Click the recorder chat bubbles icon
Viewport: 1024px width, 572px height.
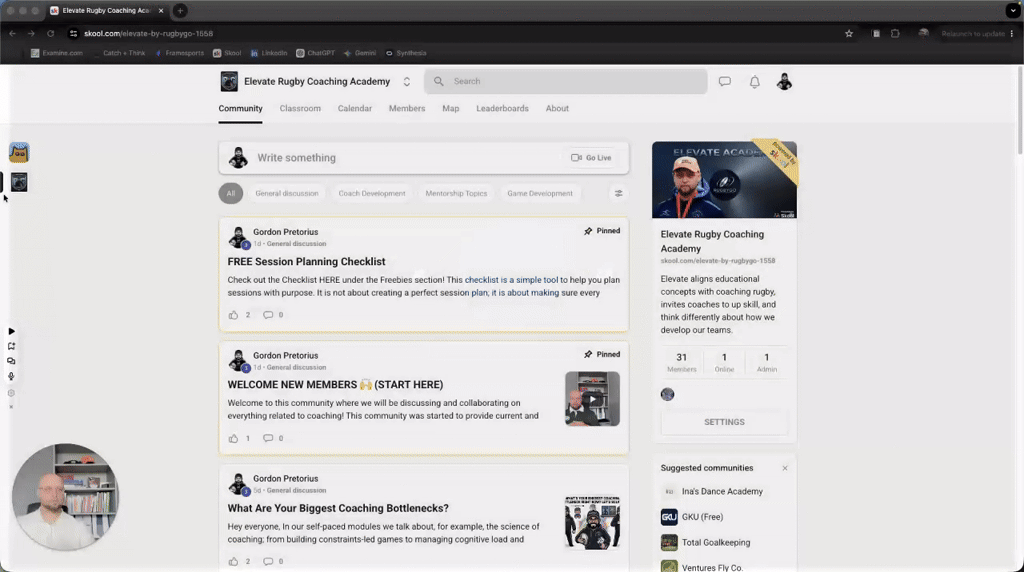[11, 361]
